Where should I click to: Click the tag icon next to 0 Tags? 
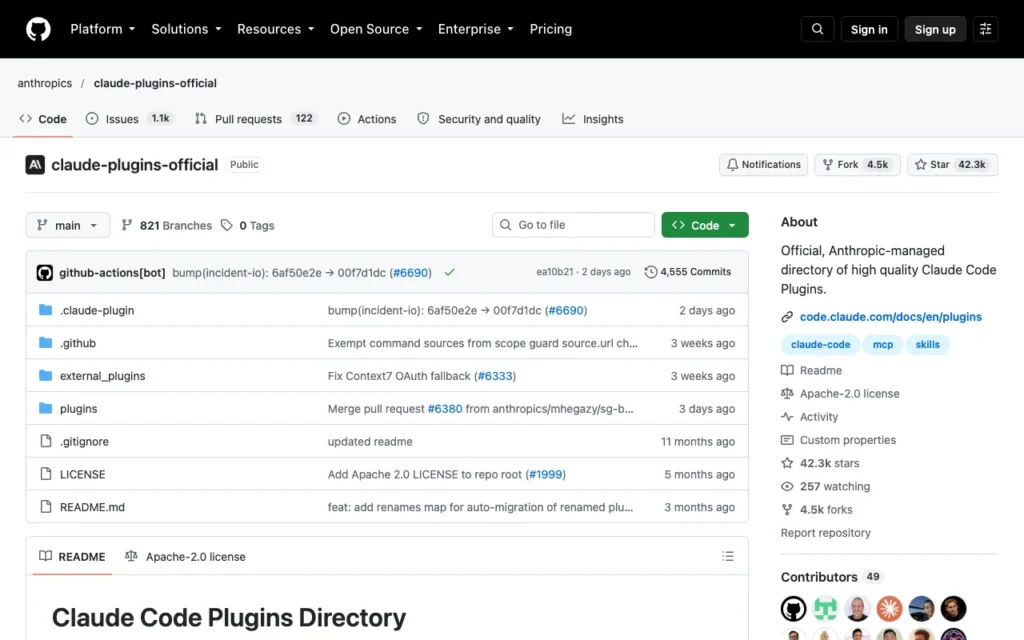[x=227, y=225]
